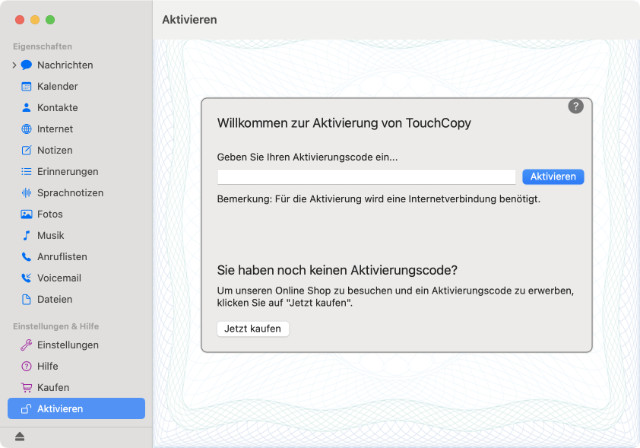Click the eject device icon

click(20, 437)
